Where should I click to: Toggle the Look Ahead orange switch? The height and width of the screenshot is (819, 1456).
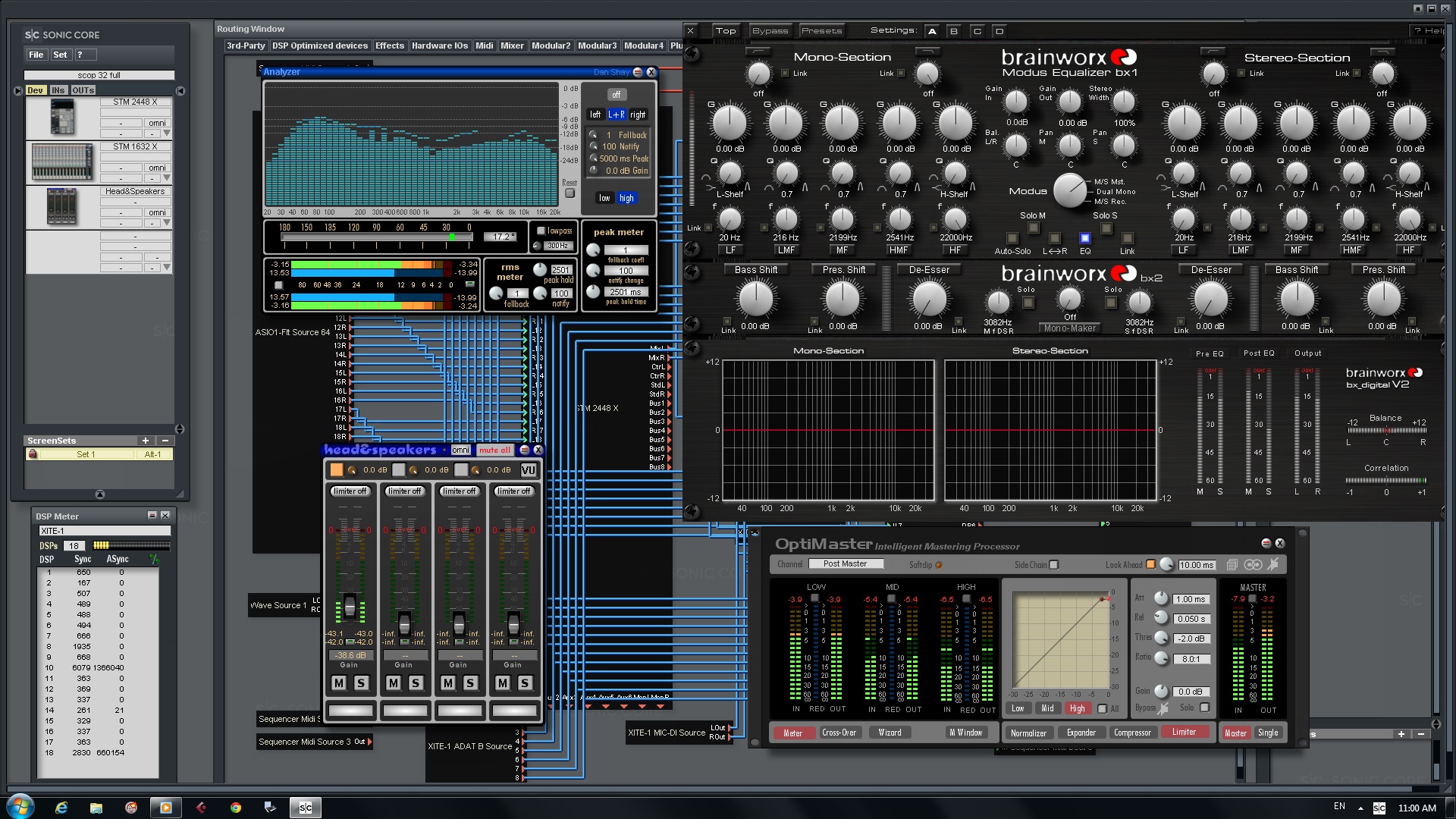click(x=1150, y=564)
